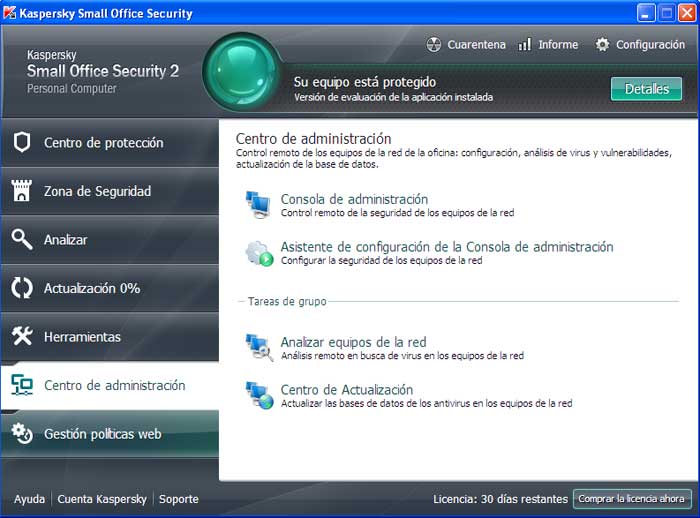The width and height of the screenshot is (700, 518).
Task: Click the Asistente de configuración gear icon
Action: pos(258,253)
